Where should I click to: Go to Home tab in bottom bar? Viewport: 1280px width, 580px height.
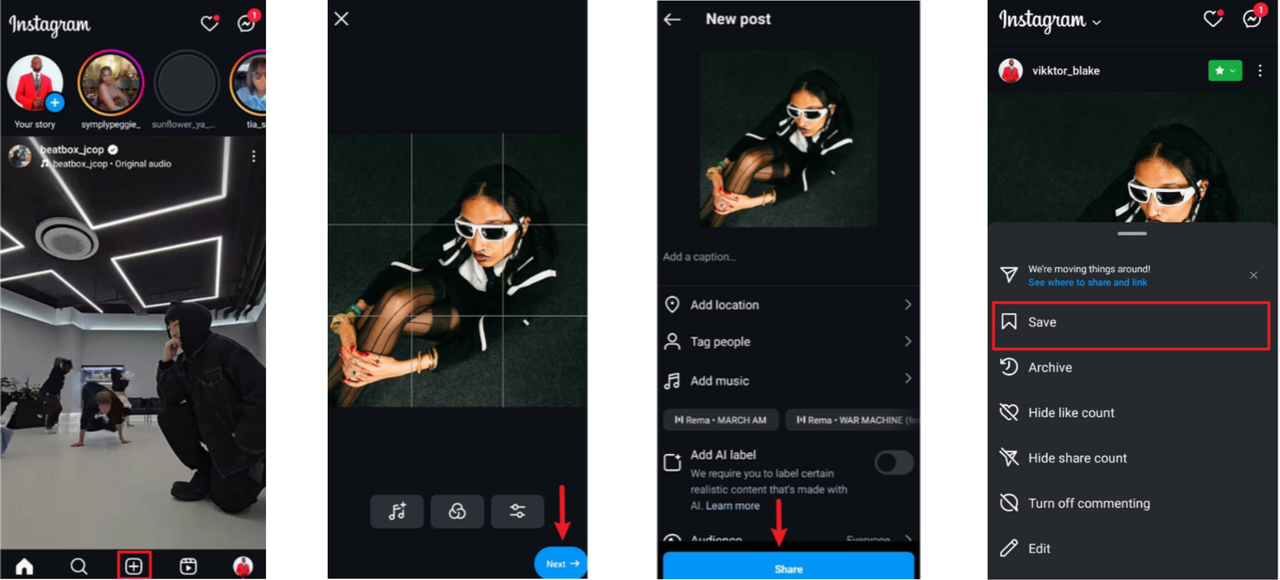click(x=24, y=567)
